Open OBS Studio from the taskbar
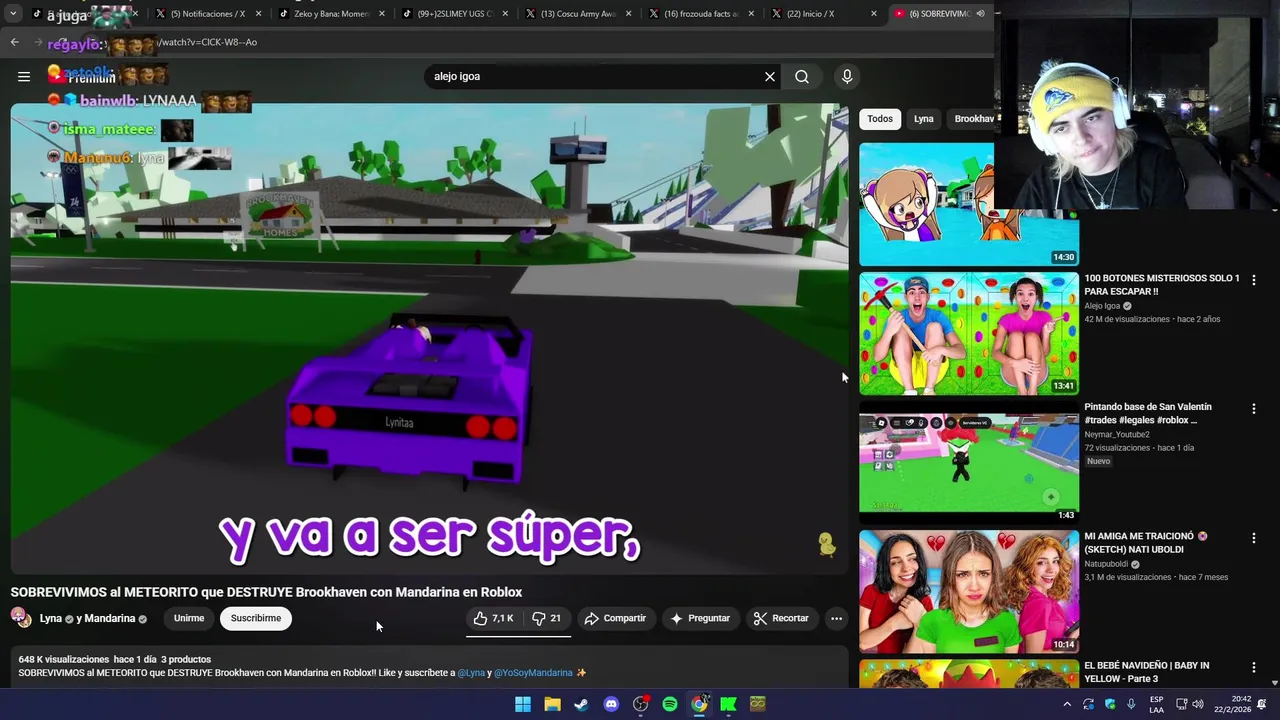Image resolution: width=1280 pixels, height=720 pixels. tap(641, 704)
